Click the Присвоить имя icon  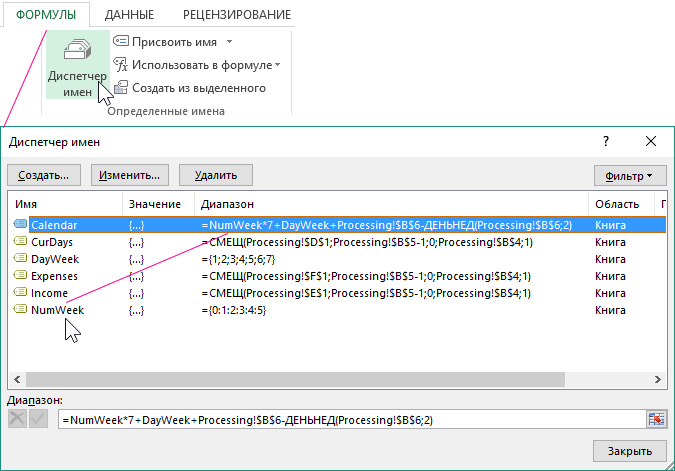121,42
